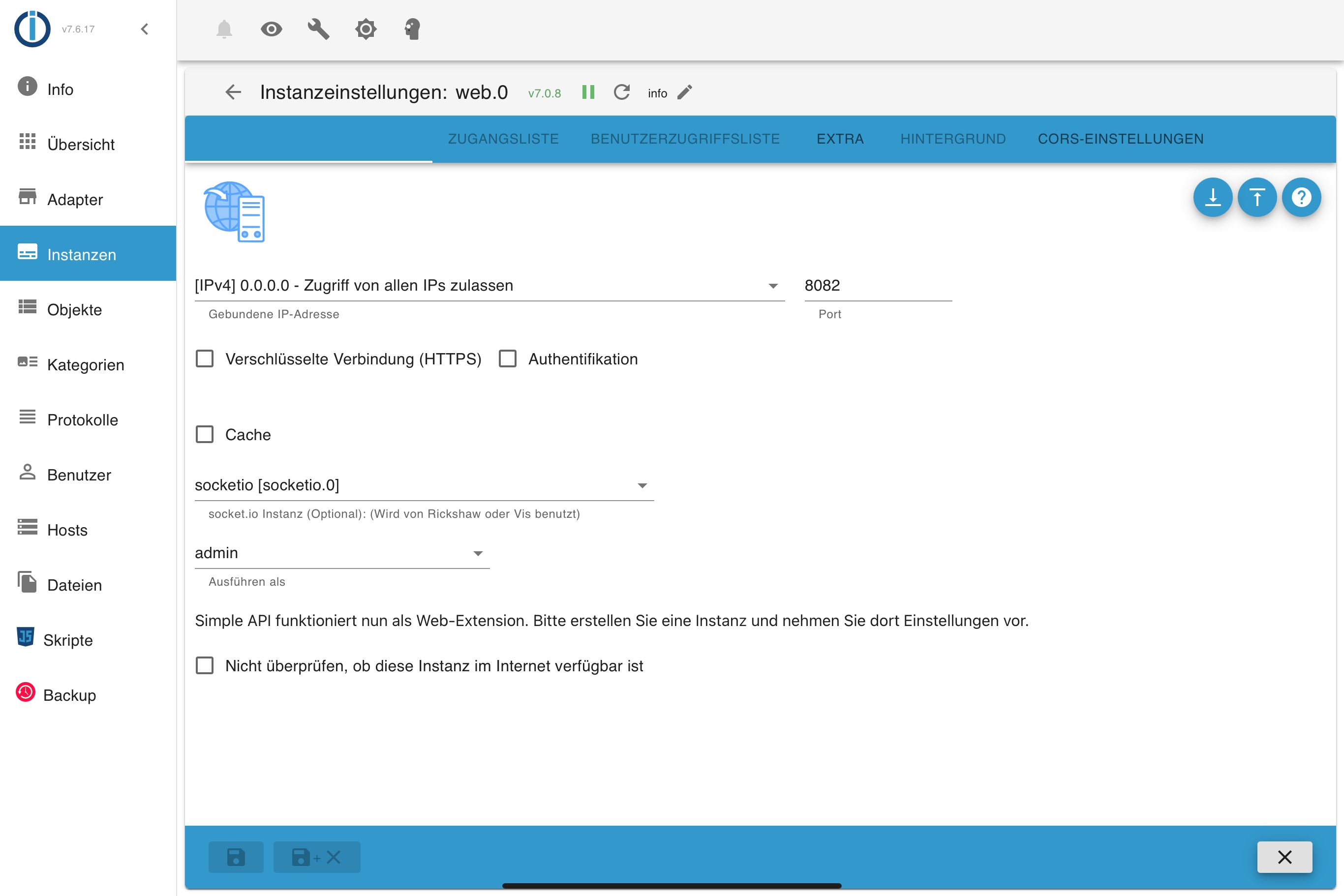Pause the web.0 instance
This screenshot has height=896, width=1344.
[588, 92]
